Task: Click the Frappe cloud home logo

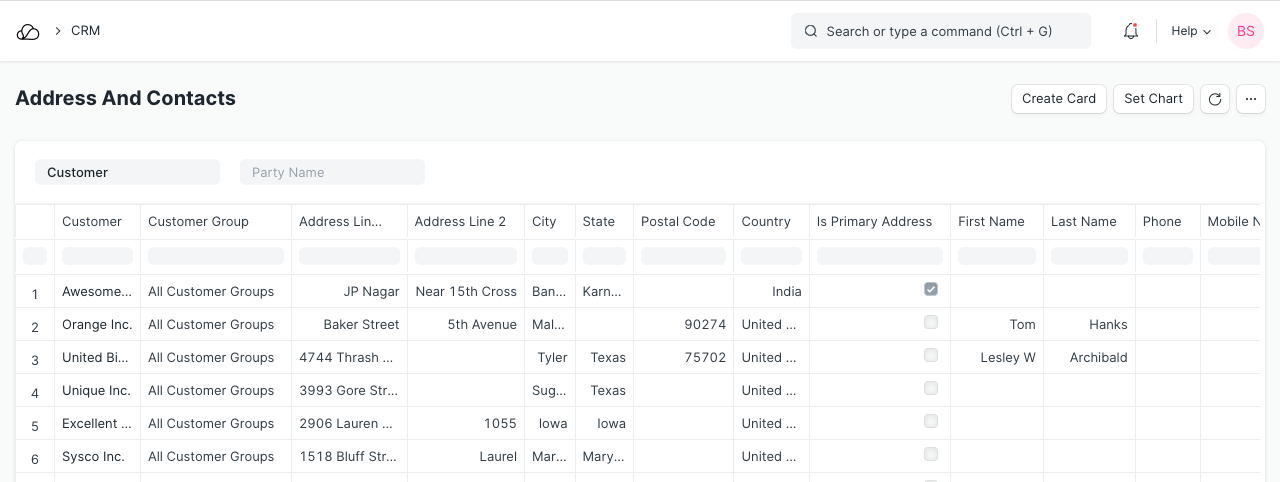Action: coord(28,31)
